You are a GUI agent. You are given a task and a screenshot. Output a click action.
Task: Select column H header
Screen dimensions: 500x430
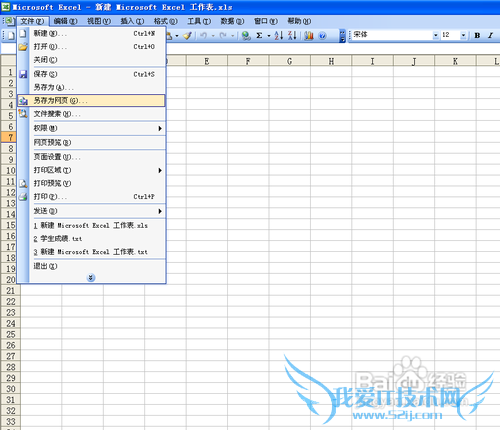331,61
